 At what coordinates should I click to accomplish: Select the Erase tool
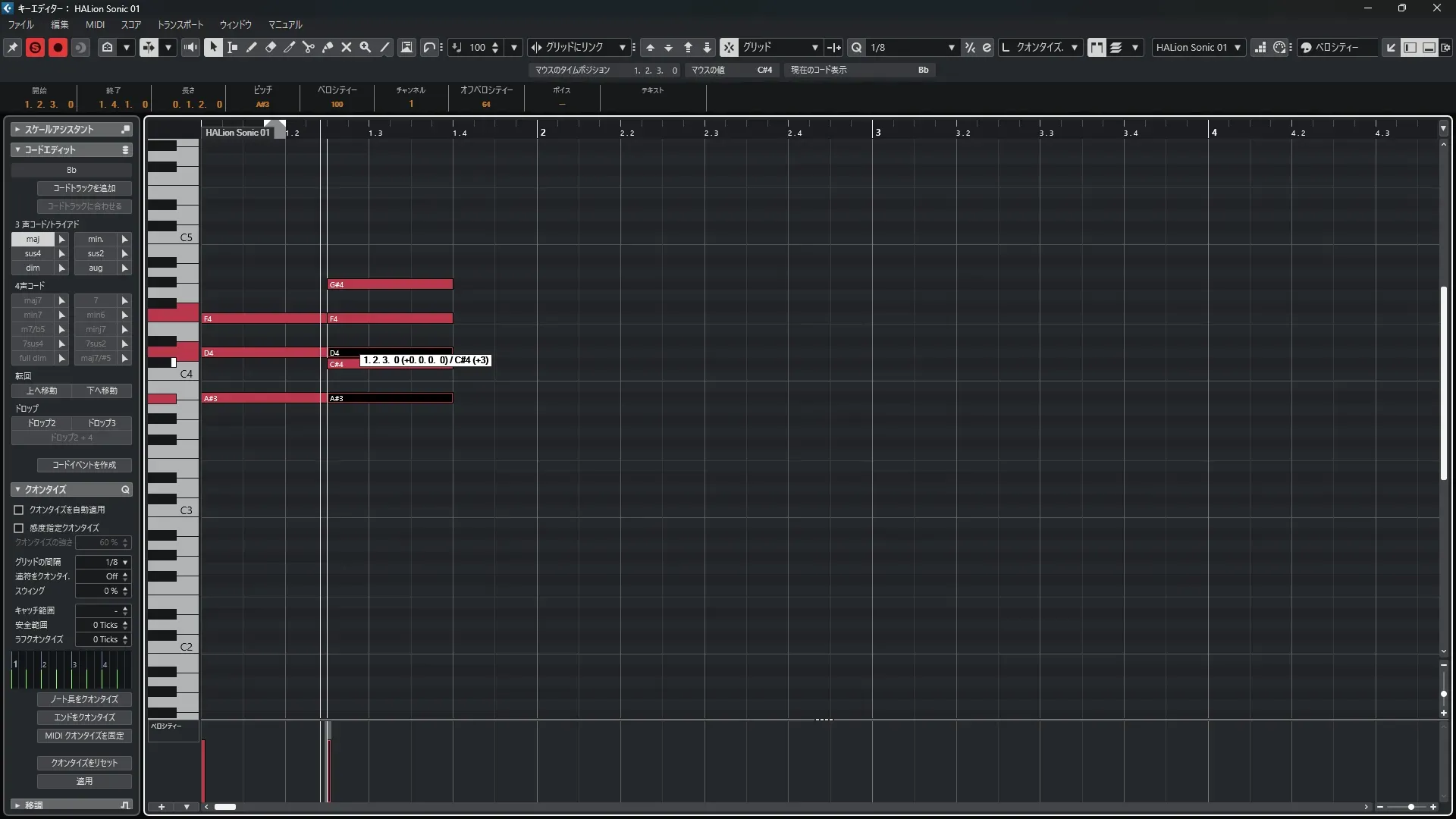(271, 47)
